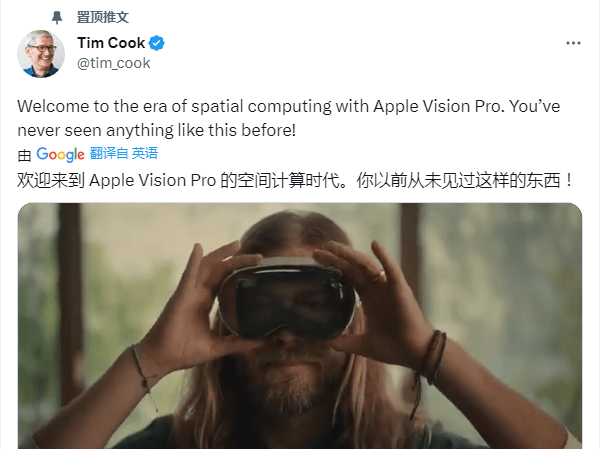
Task: Click the ring on the man's finger
Action: pyautogui.click(x=378, y=276)
